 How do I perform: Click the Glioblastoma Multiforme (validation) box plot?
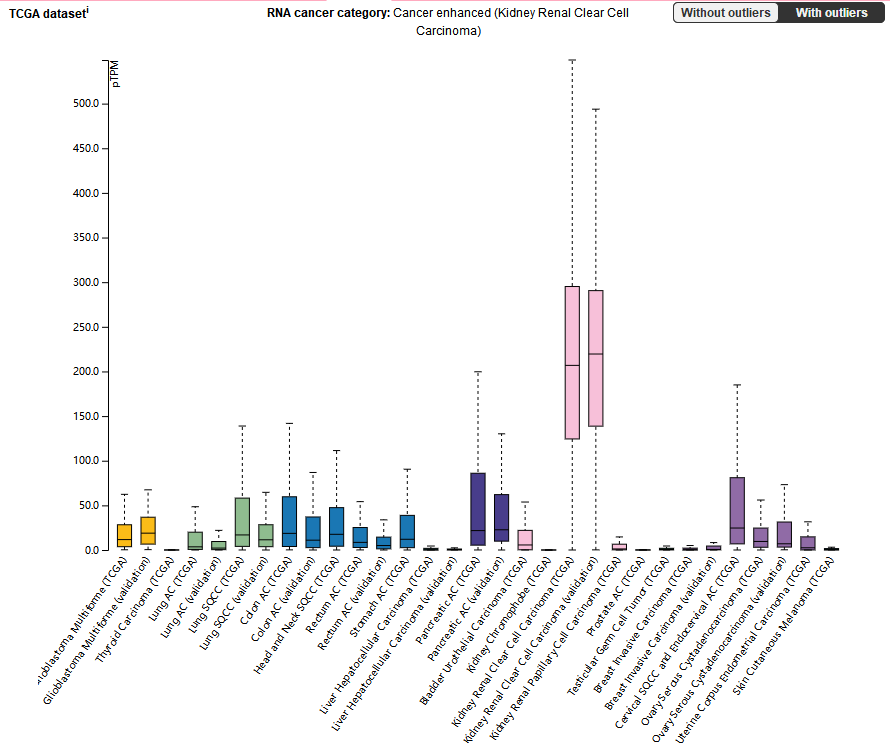pos(148,530)
